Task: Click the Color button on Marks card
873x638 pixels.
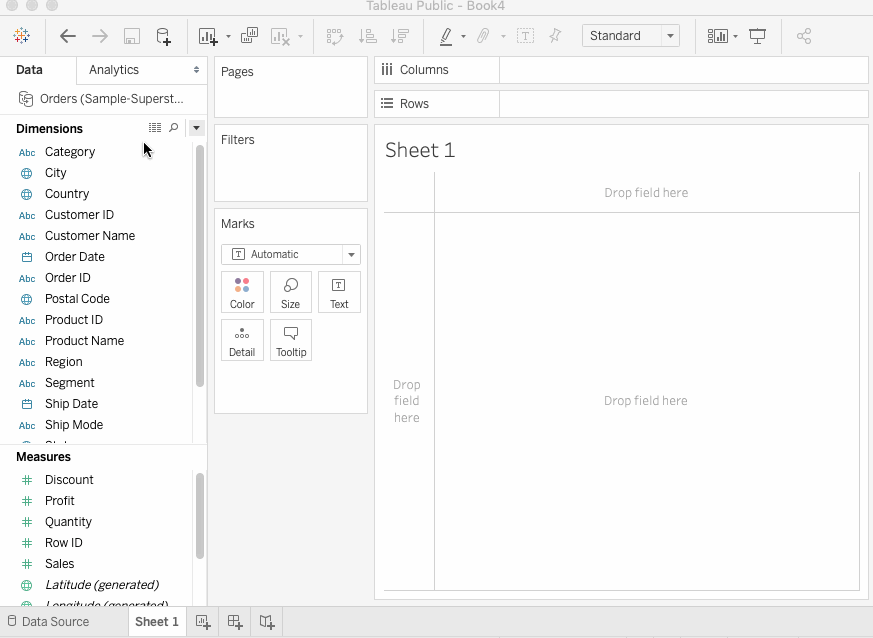Action: click(x=242, y=292)
